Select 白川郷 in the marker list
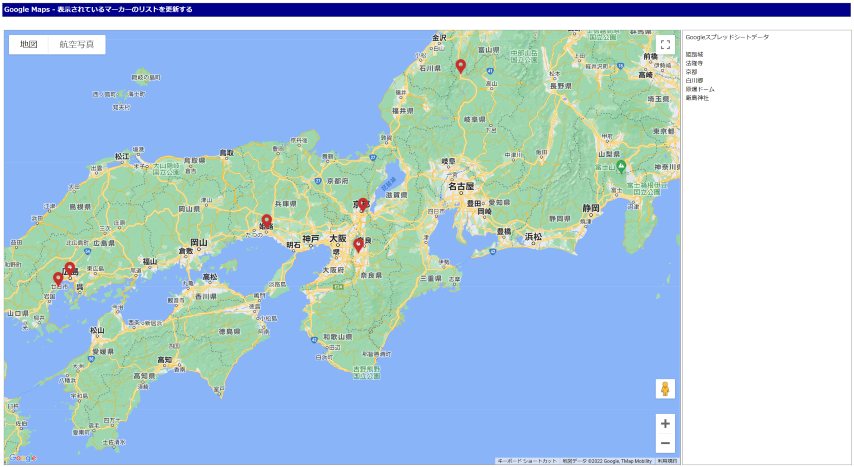This screenshot has width=854, height=467. (x=694, y=81)
